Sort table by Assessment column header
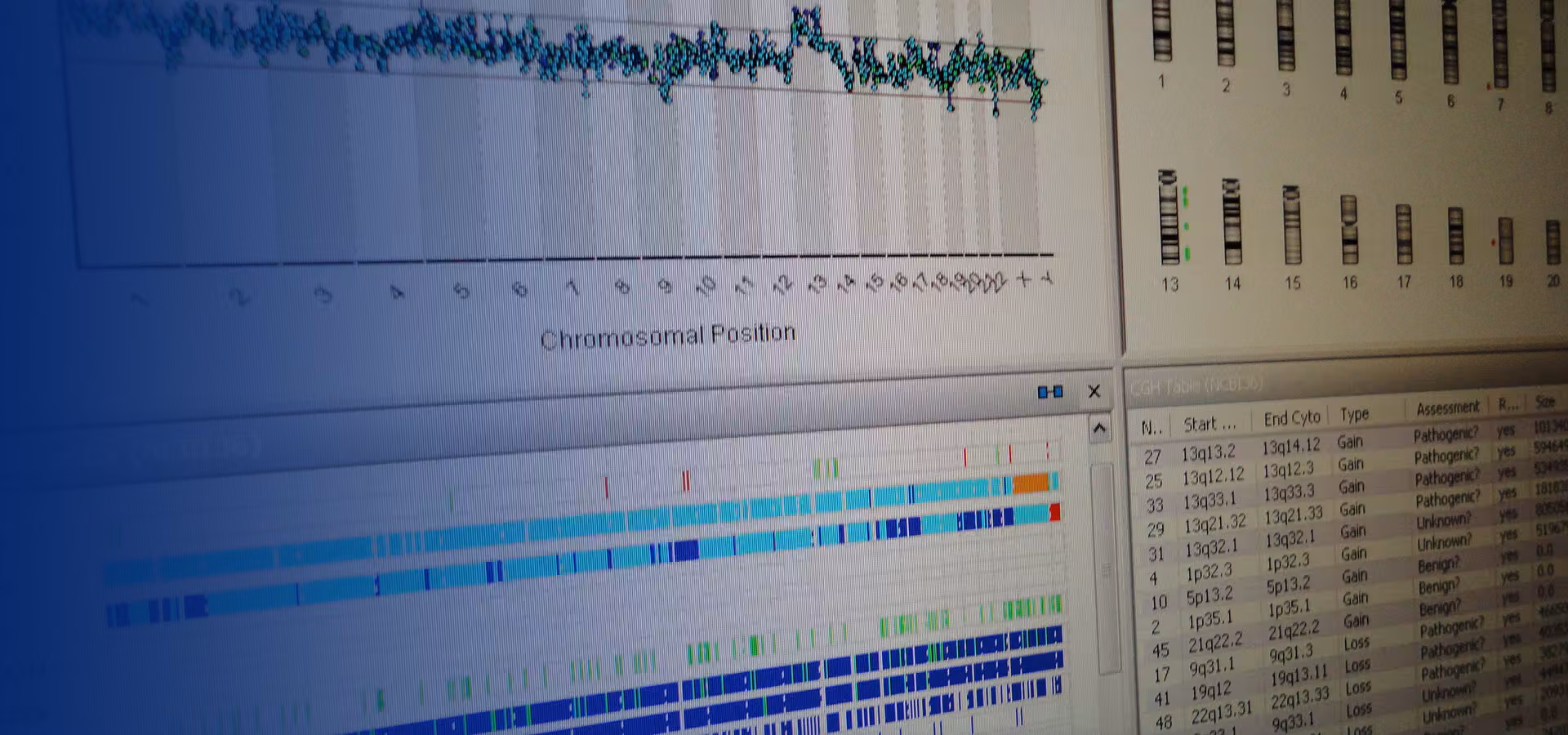 [x=1447, y=408]
